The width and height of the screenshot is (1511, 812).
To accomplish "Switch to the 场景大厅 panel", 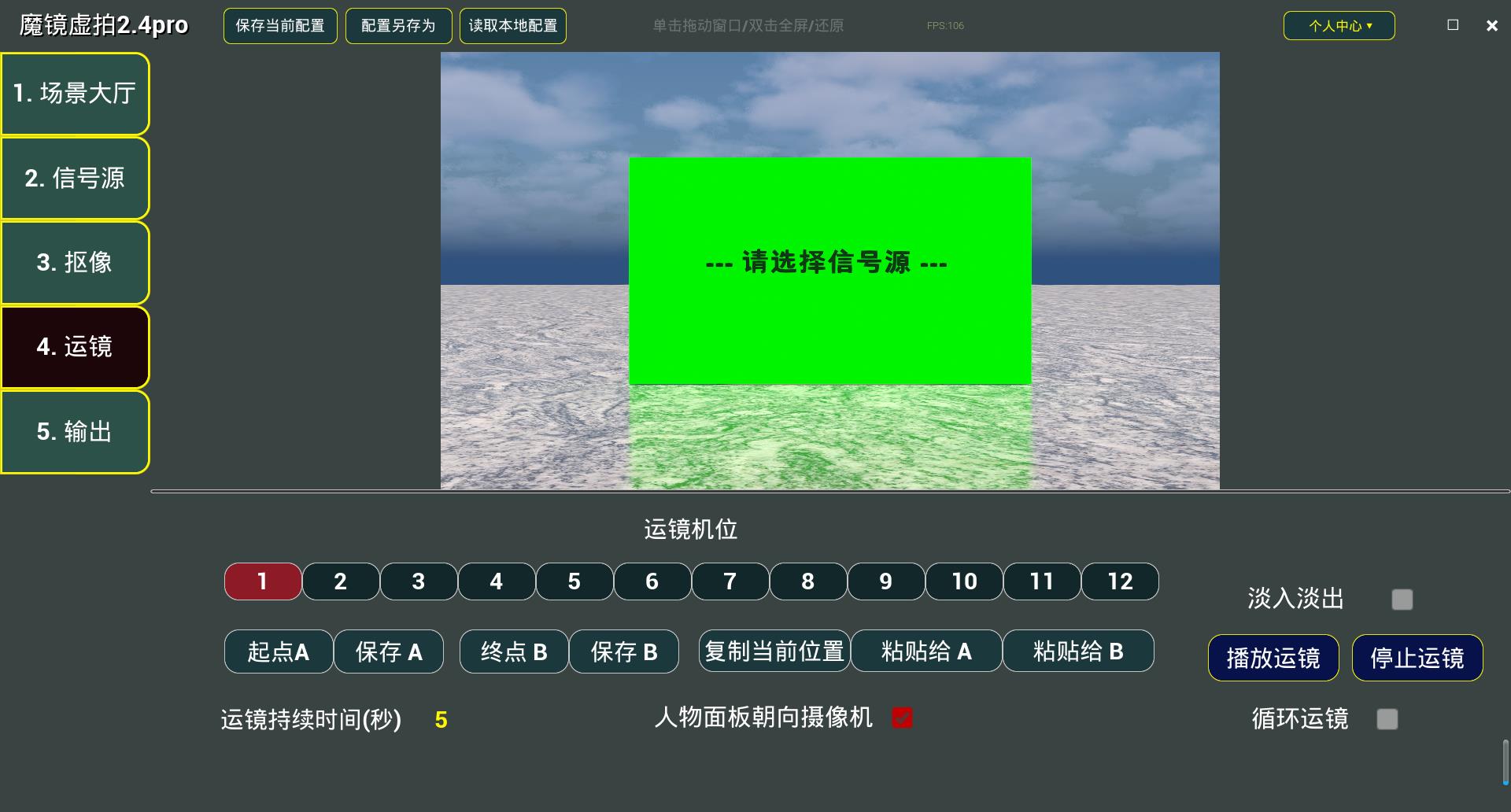I will [x=75, y=94].
